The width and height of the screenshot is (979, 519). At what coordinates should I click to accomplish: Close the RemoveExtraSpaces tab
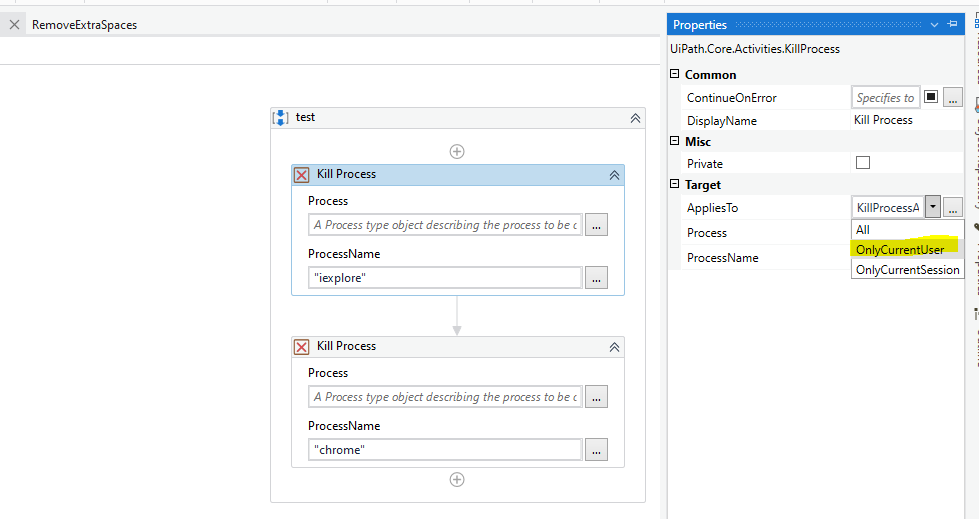[x=14, y=25]
